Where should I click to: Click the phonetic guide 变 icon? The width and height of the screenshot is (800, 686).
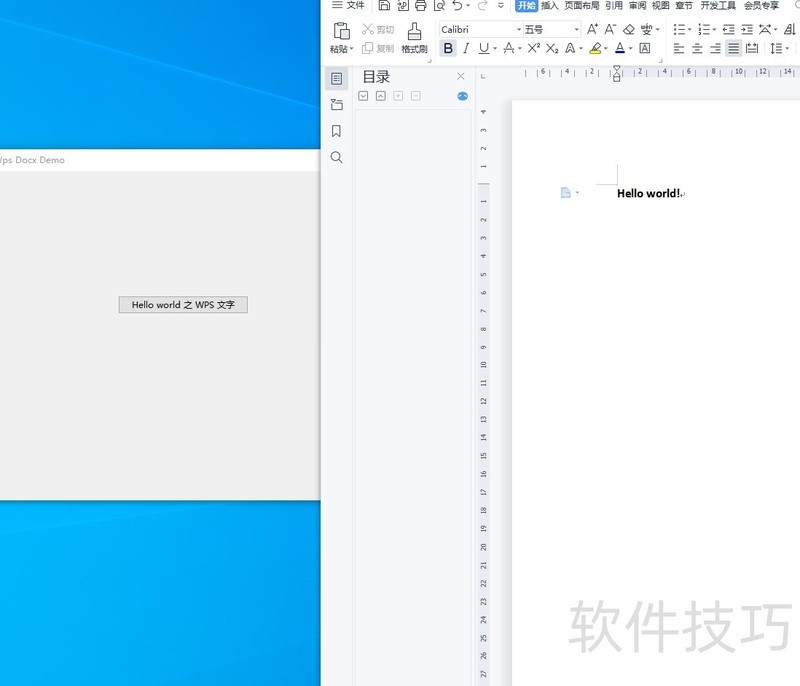646,29
